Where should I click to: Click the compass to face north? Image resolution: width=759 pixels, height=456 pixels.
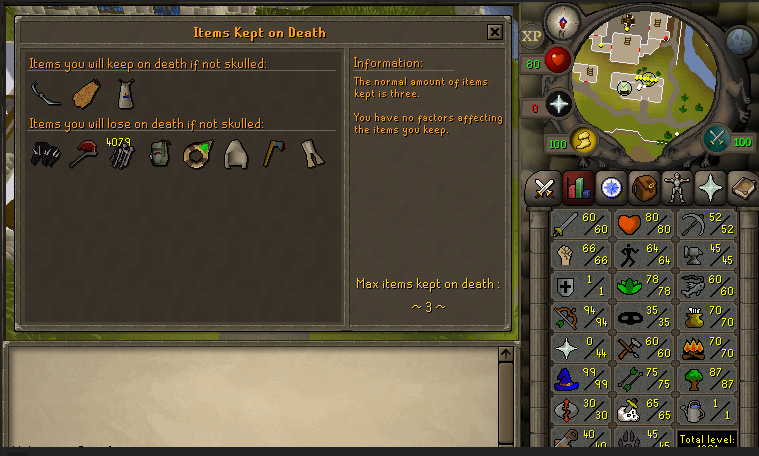coord(562,23)
